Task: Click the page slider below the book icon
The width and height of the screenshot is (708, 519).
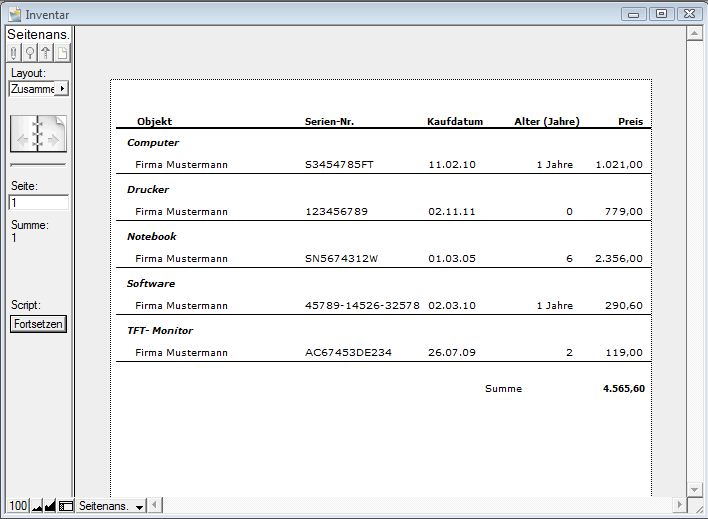Action: [37, 163]
